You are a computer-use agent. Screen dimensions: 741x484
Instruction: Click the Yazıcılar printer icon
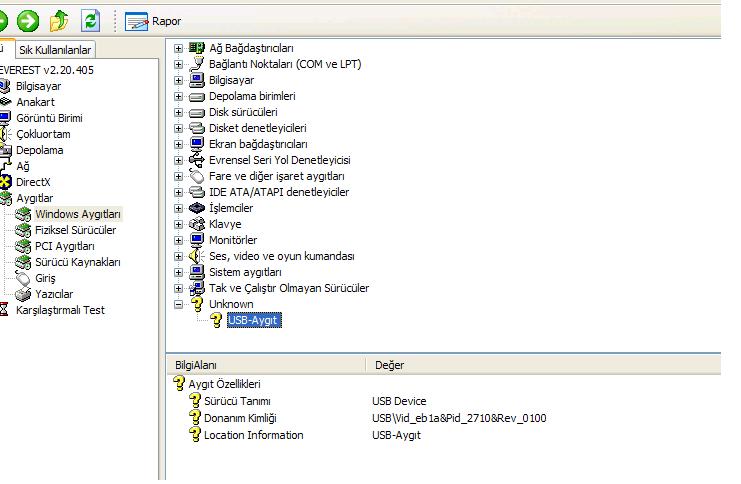[23, 294]
